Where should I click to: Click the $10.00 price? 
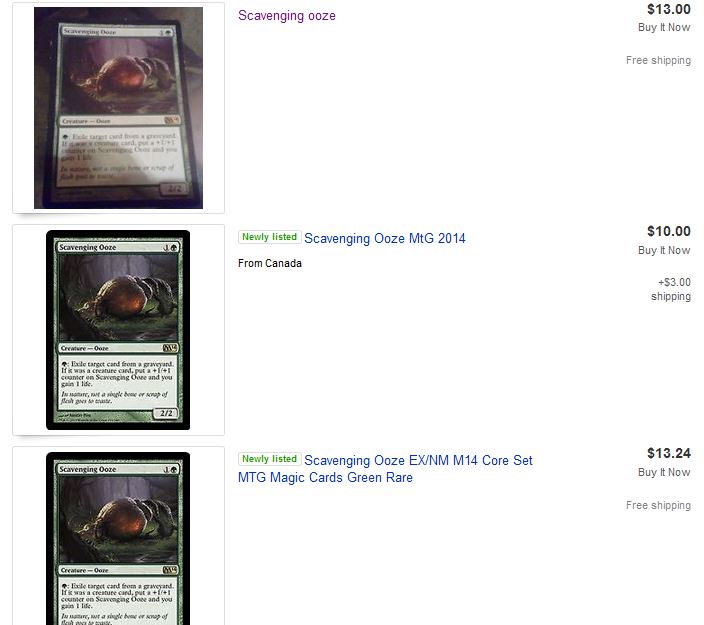coord(669,231)
